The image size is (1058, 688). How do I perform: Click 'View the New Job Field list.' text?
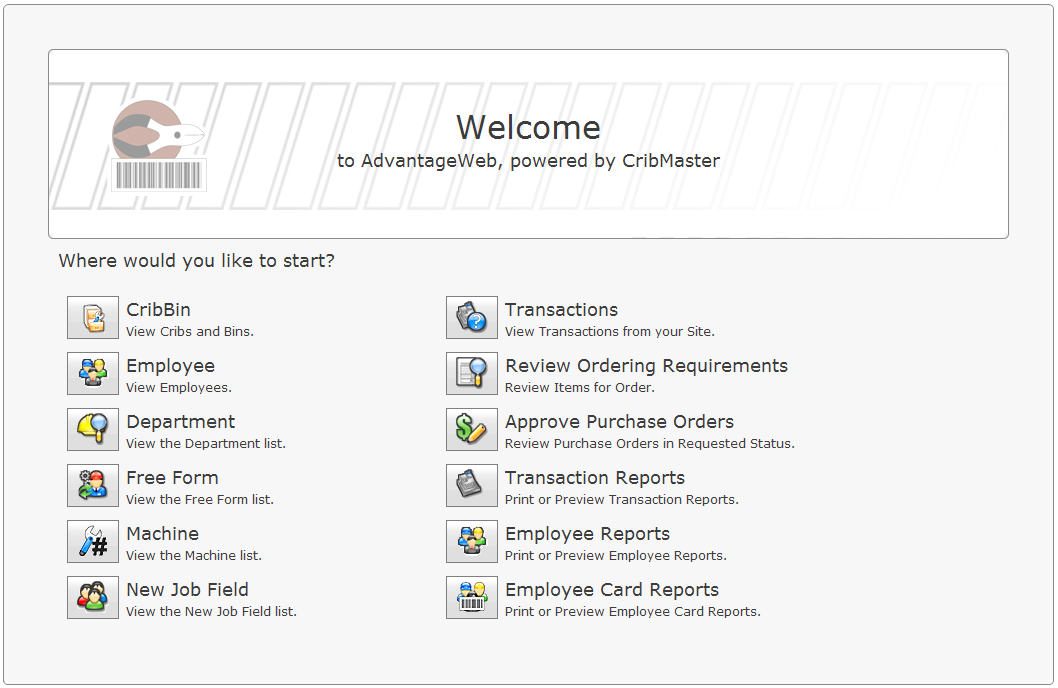point(211,611)
